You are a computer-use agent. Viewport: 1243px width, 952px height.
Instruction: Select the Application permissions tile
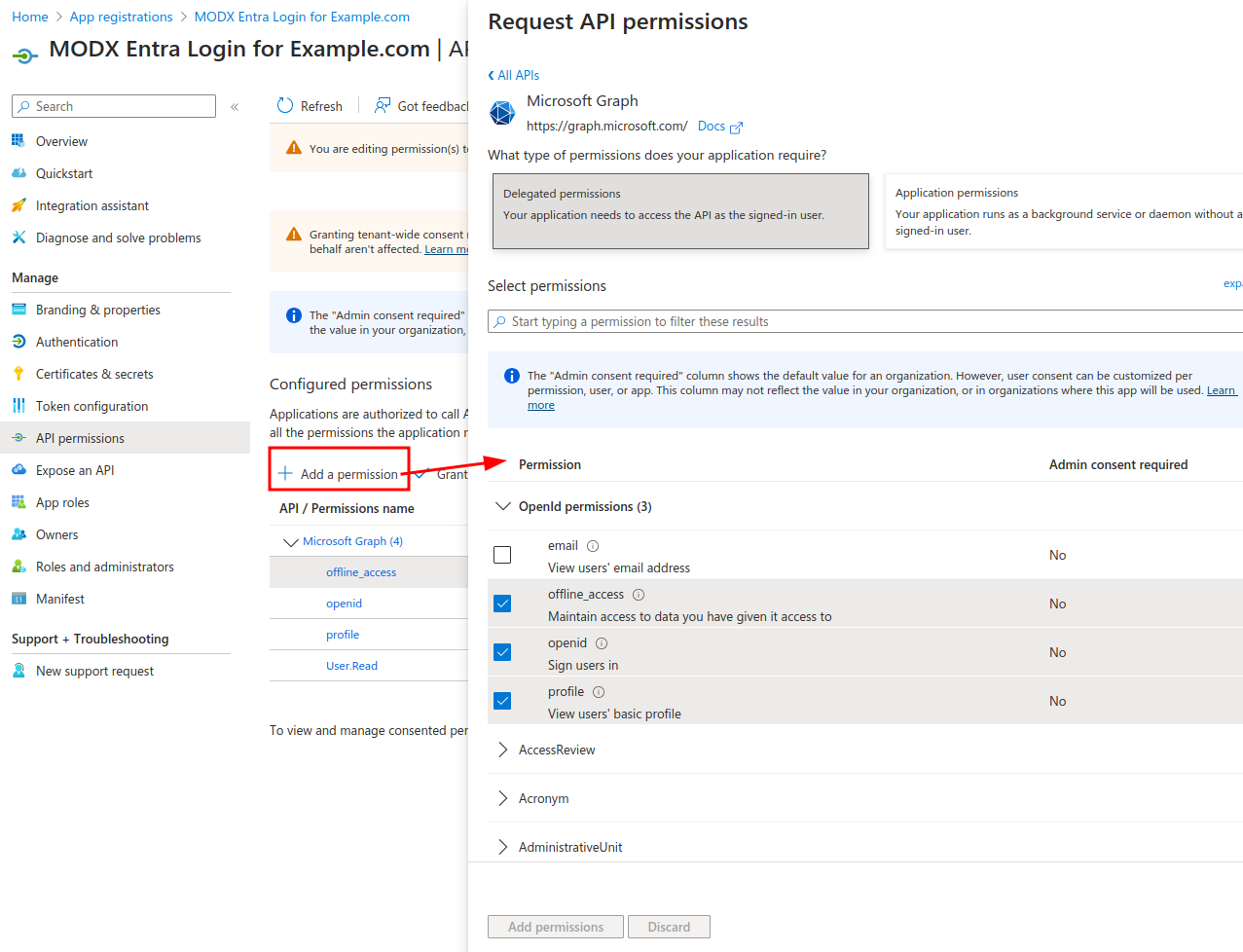point(1064,211)
